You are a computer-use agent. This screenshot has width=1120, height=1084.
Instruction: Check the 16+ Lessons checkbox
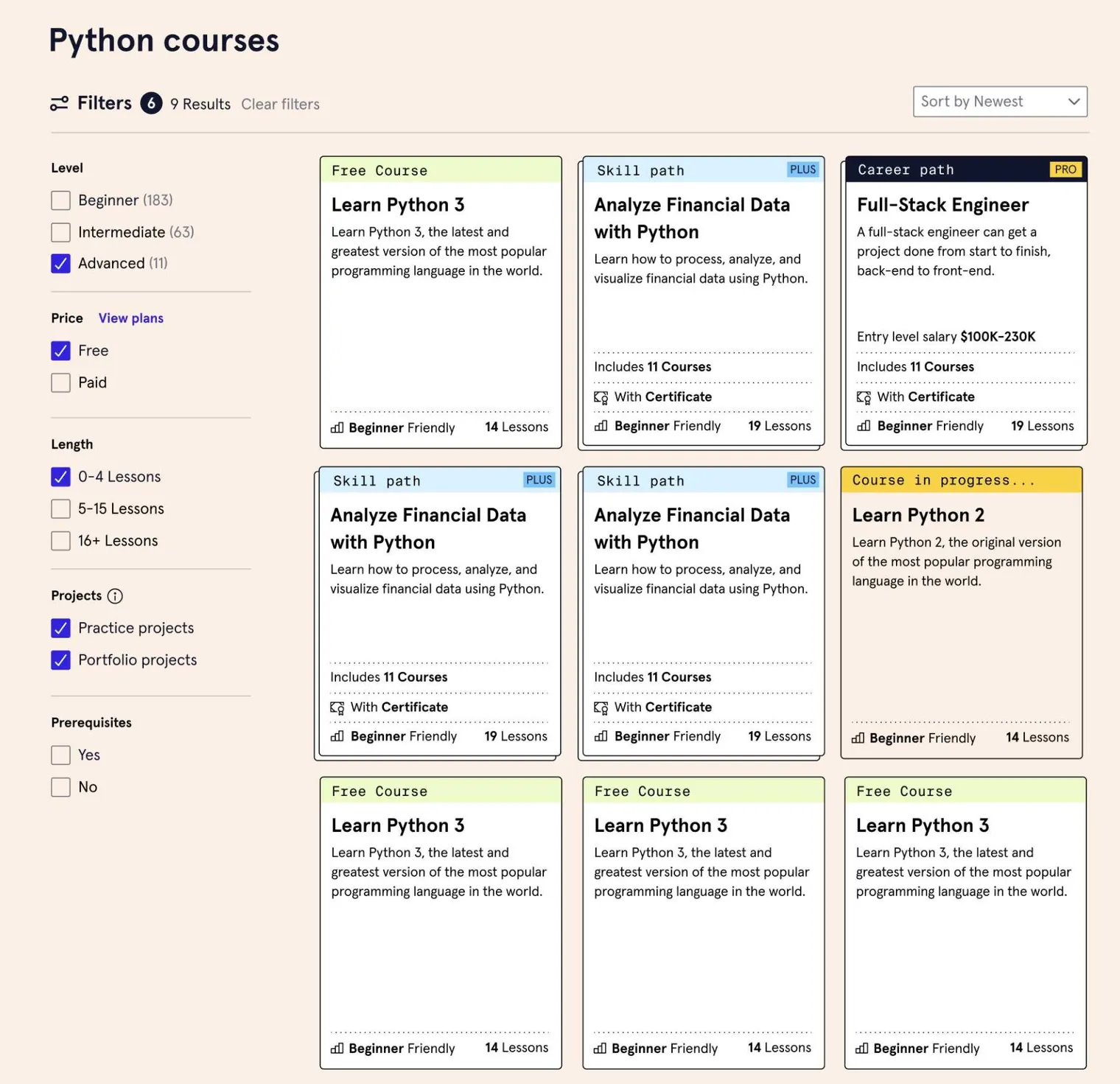click(61, 541)
